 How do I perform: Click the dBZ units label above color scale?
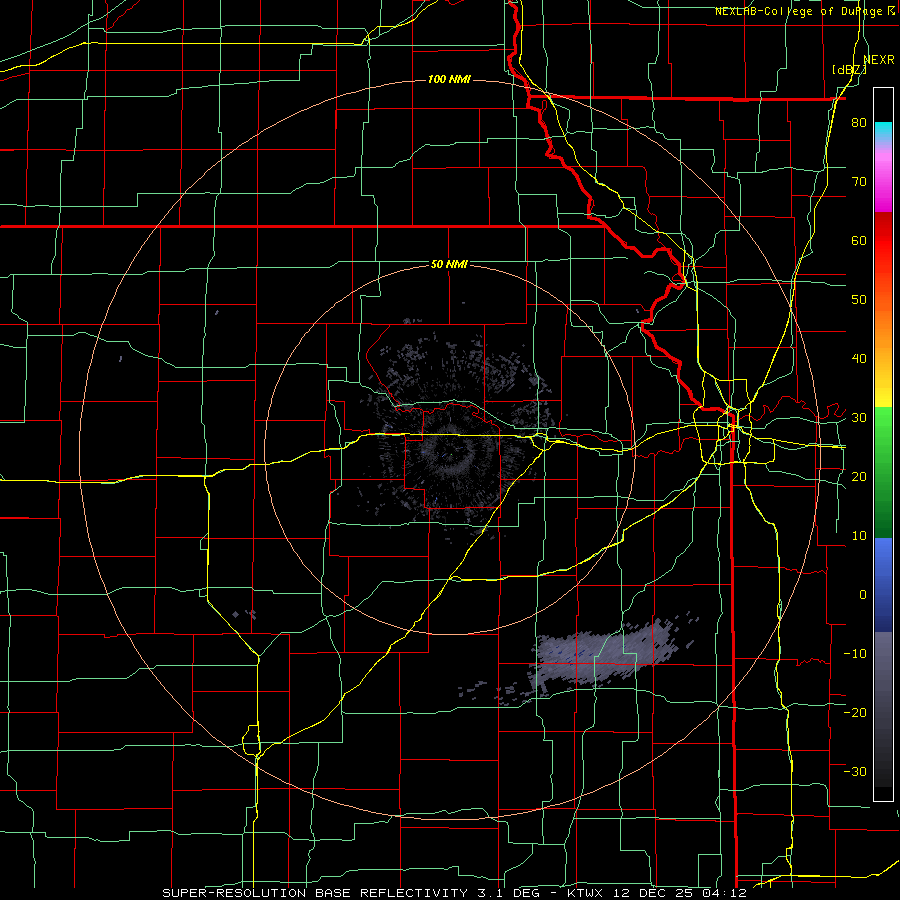[x=849, y=70]
